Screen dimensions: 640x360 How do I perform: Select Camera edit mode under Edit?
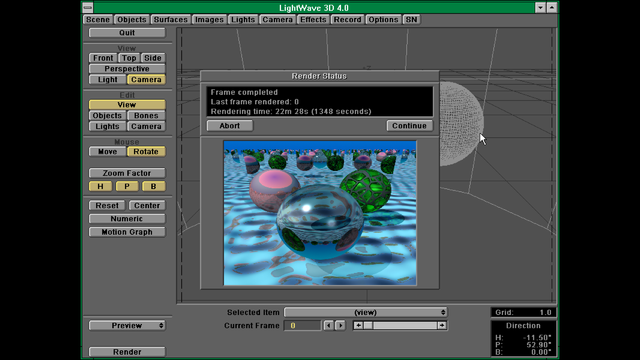[x=146, y=126]
